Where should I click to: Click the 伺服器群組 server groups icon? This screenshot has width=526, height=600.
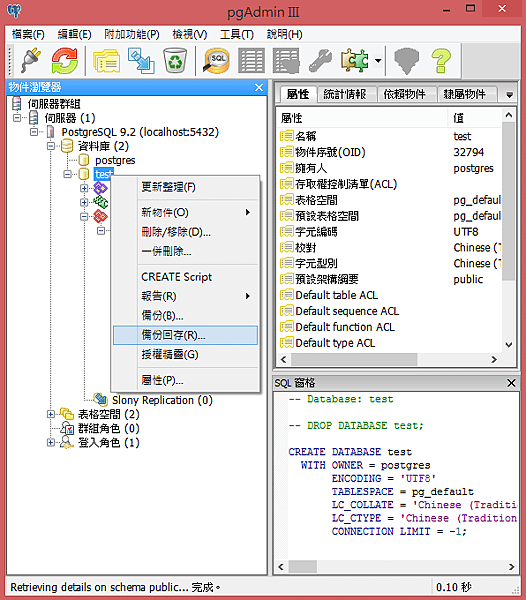pyautogui.click(x=17, y=104)
